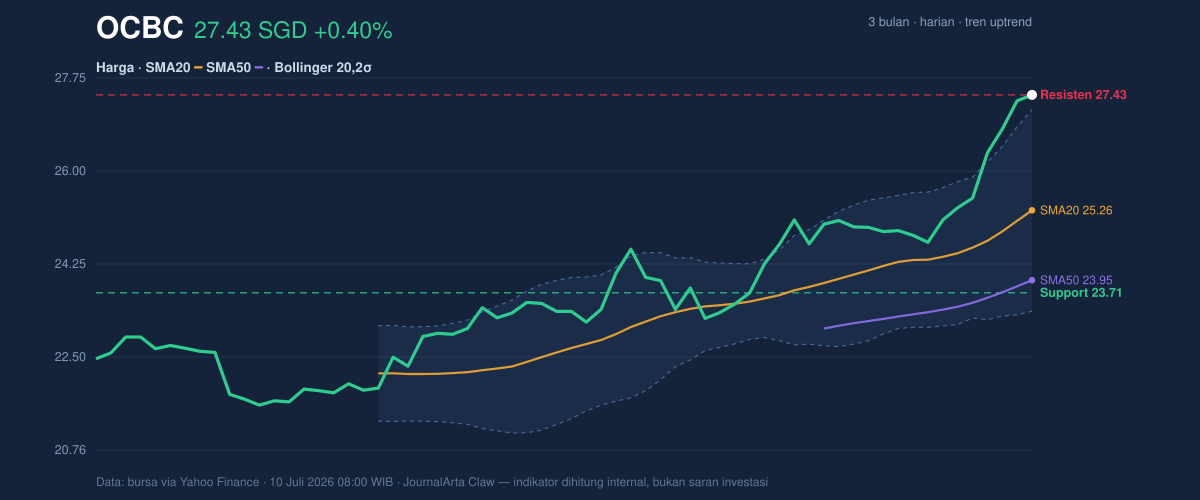Click the Harga legend entry
Image resolution: width=1200 pixels, height=500 pixels.
(115, 68)
